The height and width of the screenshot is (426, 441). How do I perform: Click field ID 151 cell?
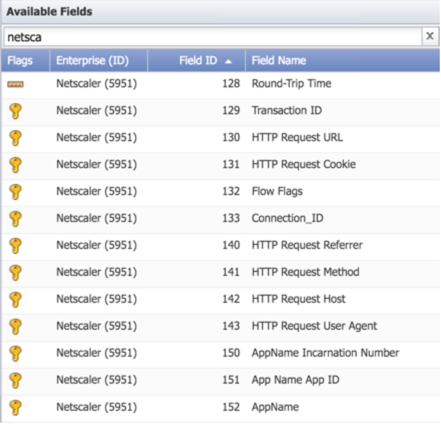click(x=231, y=380)
